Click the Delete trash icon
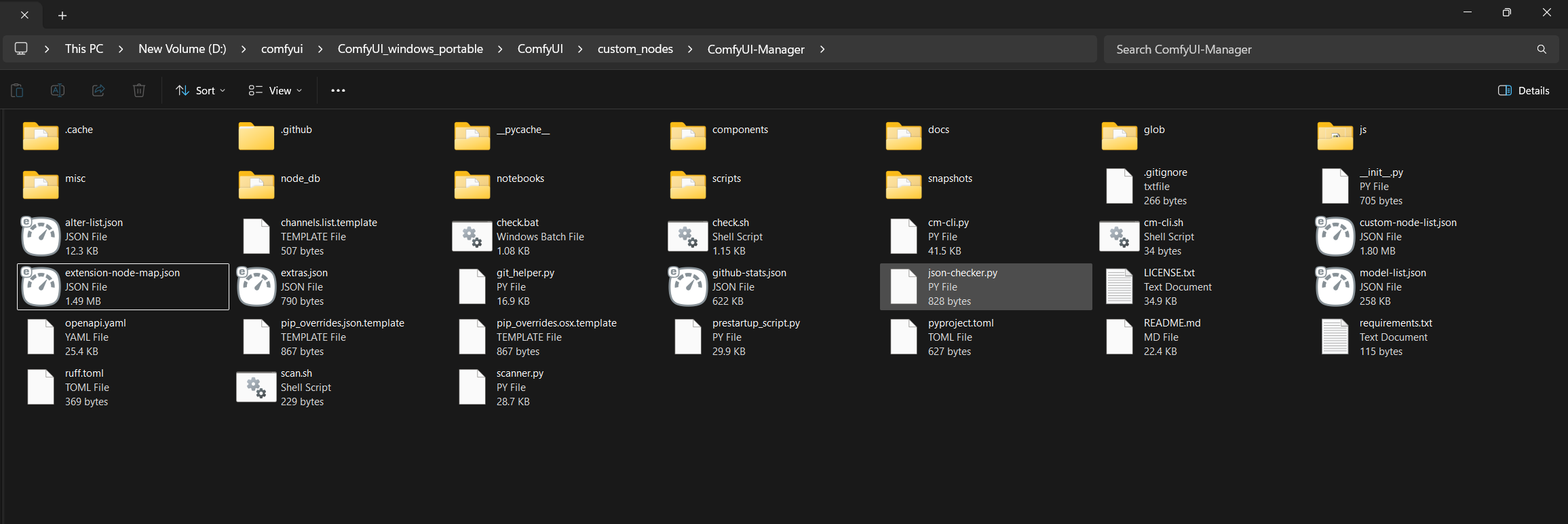Viewport: 1568px width, 524px height. [139, 90]
